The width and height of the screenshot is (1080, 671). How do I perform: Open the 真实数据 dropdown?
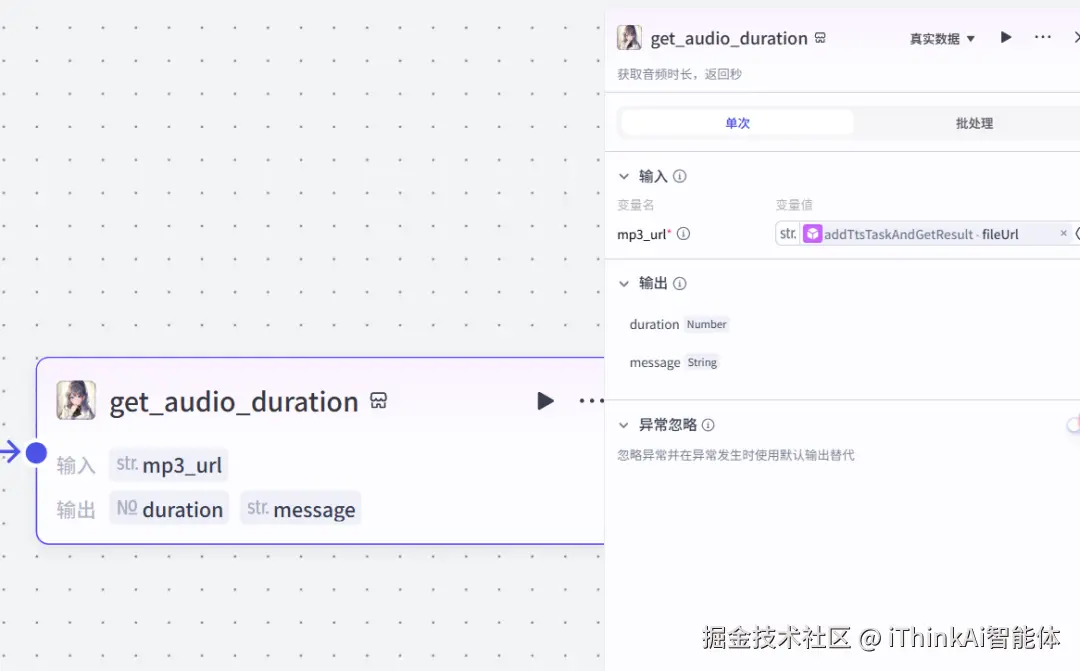coord(940,37)
